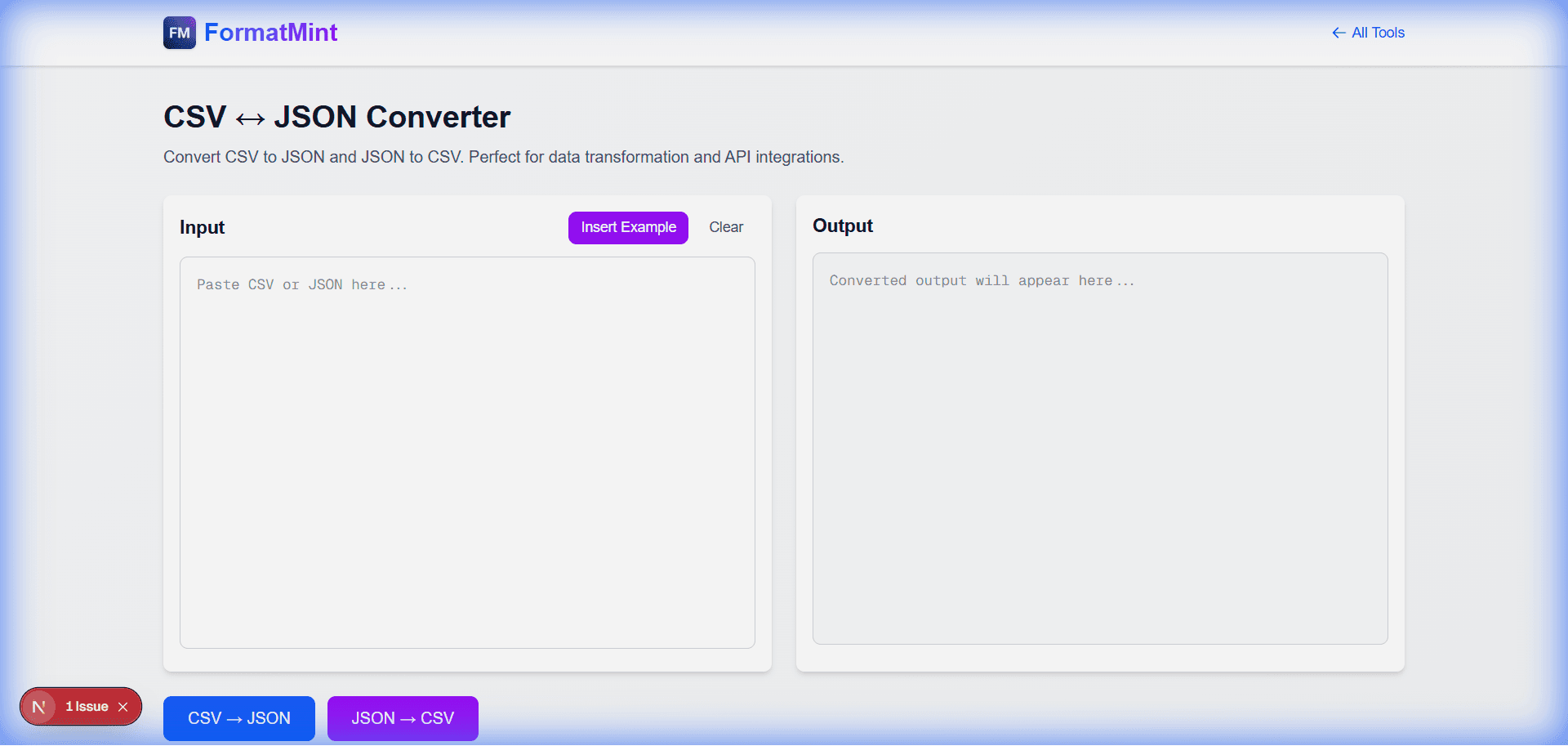Image resolution: width=1568 pixels, height=746 pixels.
Task: Click the issue counter icon bottom left
Action: tap(38, 706)
